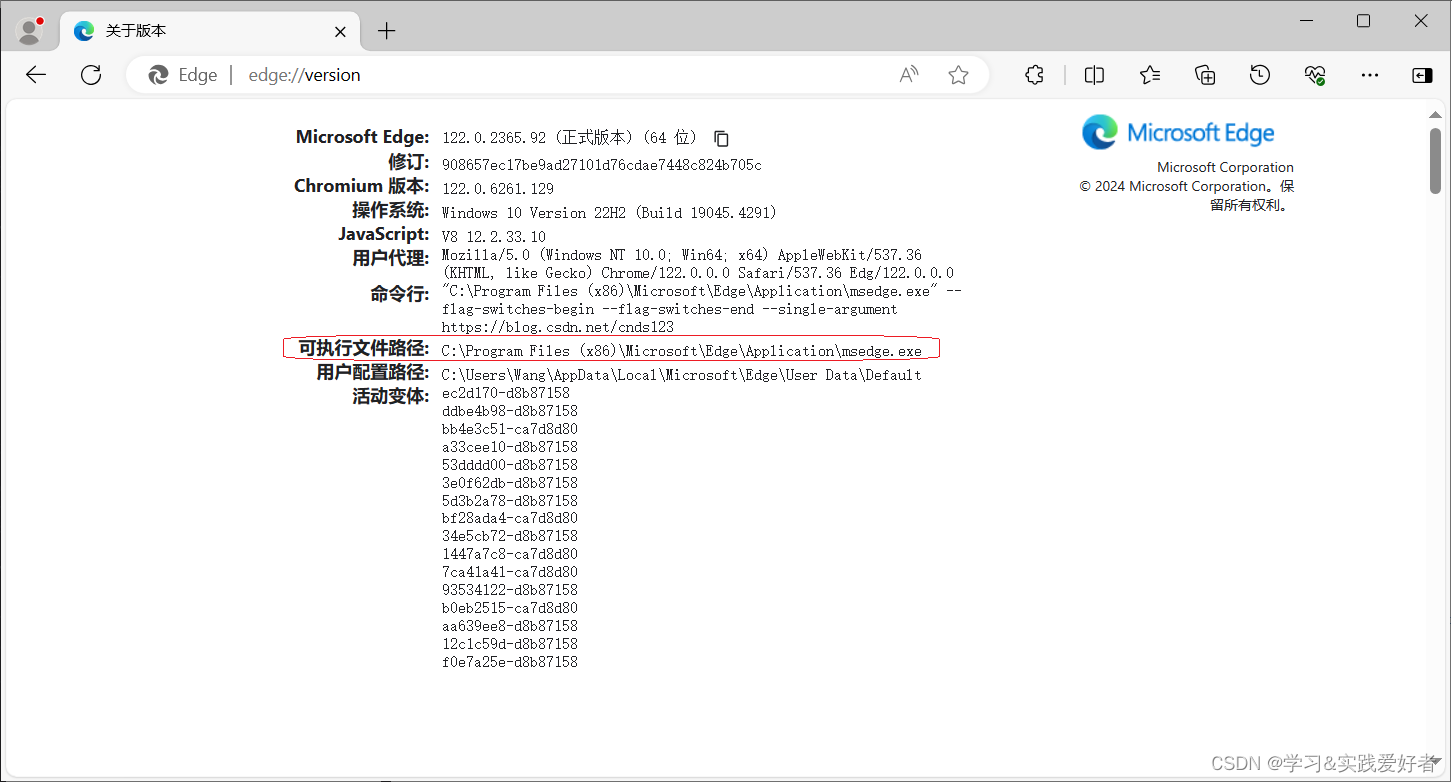This screenshot has height=782, width=1452.
Task: Open Browser essentials heart icon
Action: pyautogui.click(x=1315, y=75)
